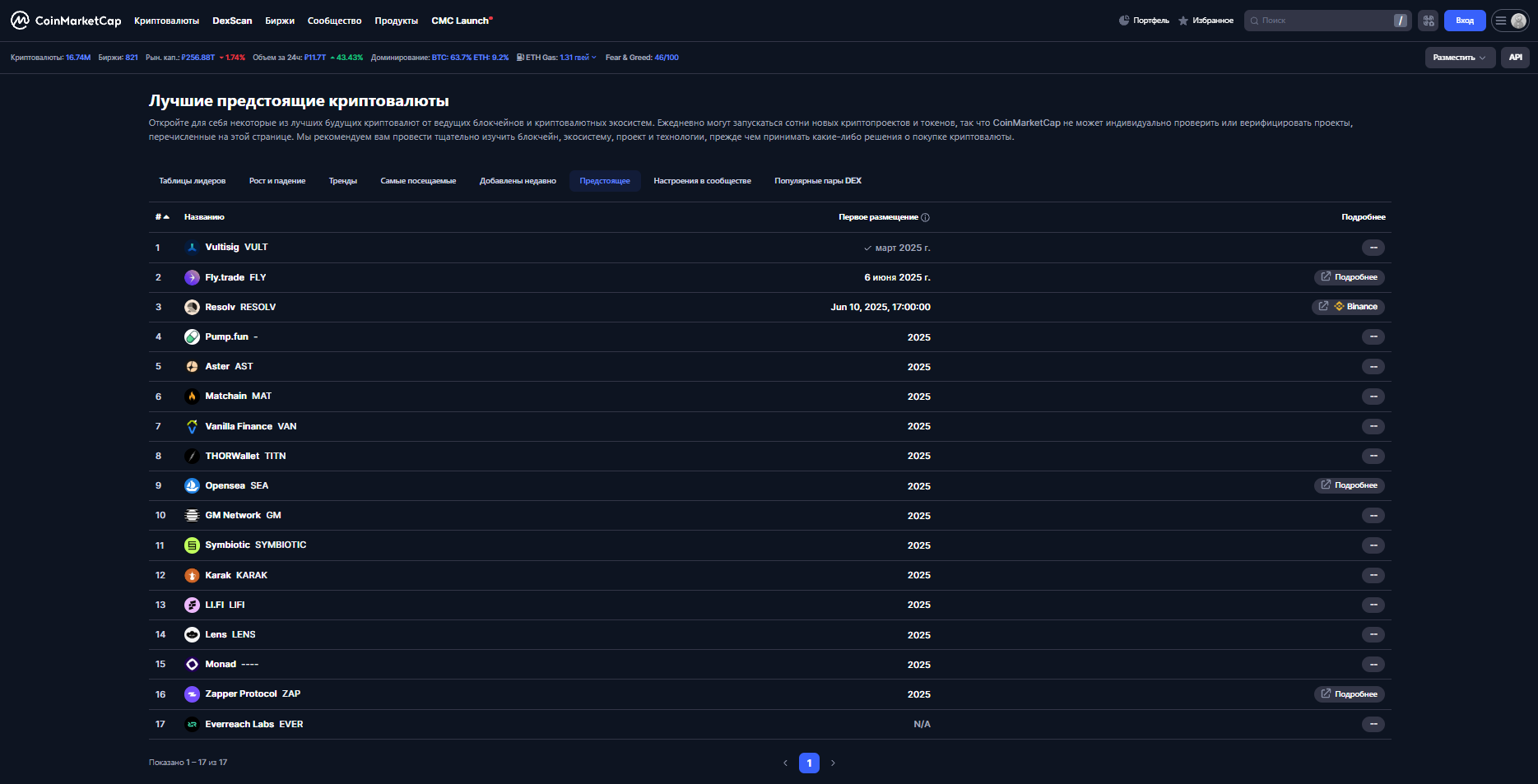Click the blue Вход button
This screenshot has height=784, width=1538.
[x=1465, y=21]
